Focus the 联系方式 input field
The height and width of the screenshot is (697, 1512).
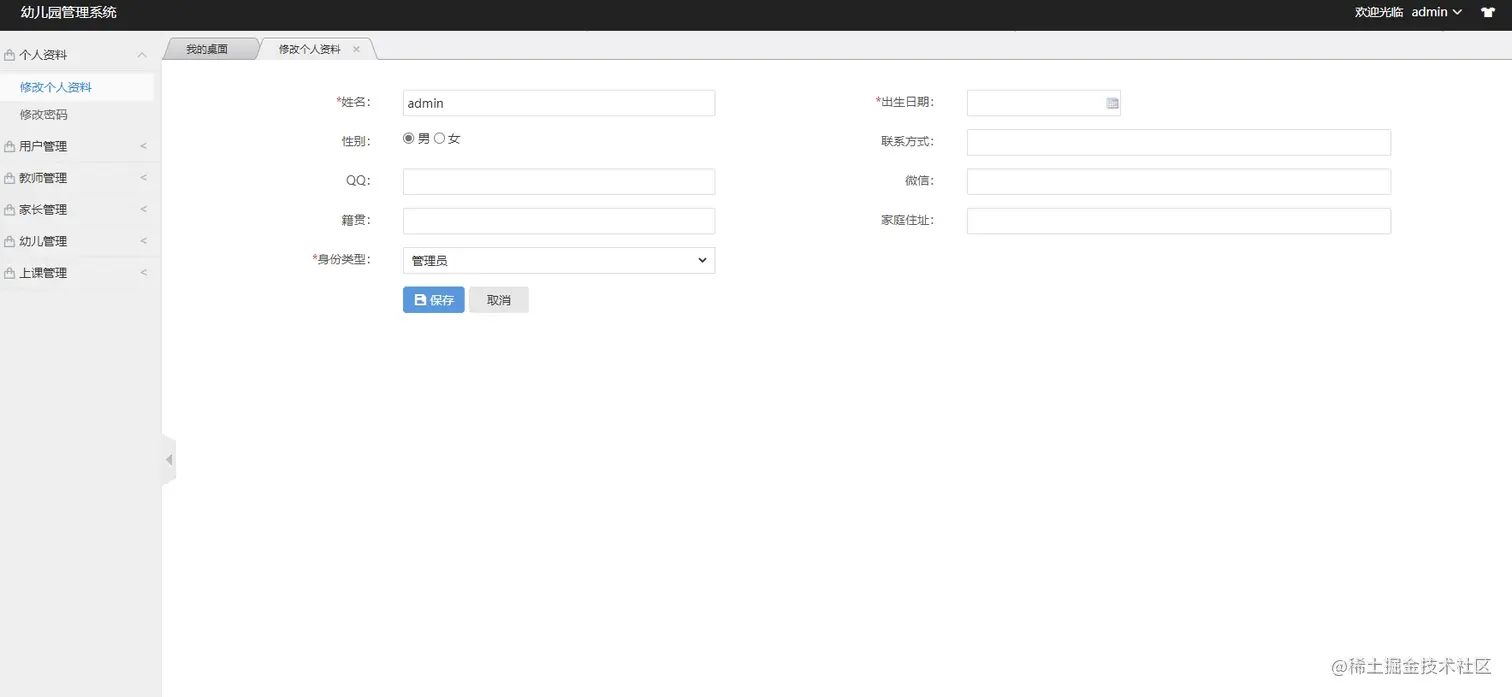point(1179,142)
